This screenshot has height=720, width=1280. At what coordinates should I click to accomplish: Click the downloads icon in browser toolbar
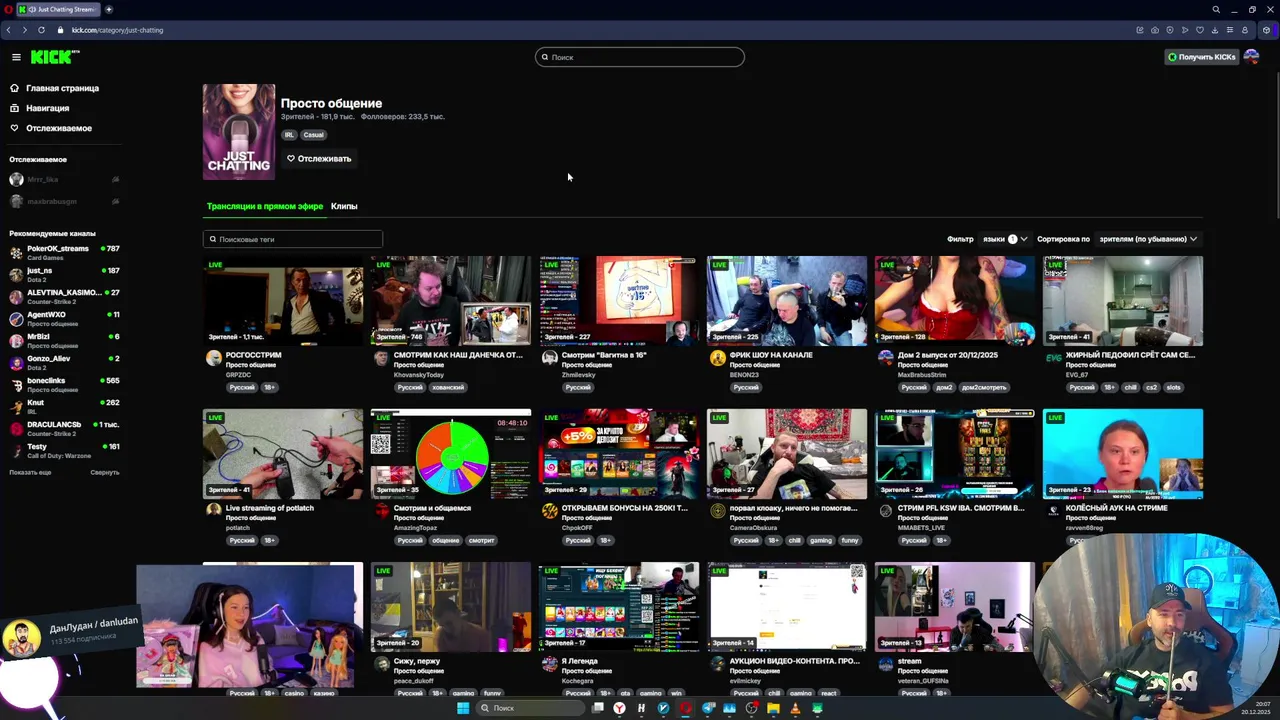[1215, 30]
